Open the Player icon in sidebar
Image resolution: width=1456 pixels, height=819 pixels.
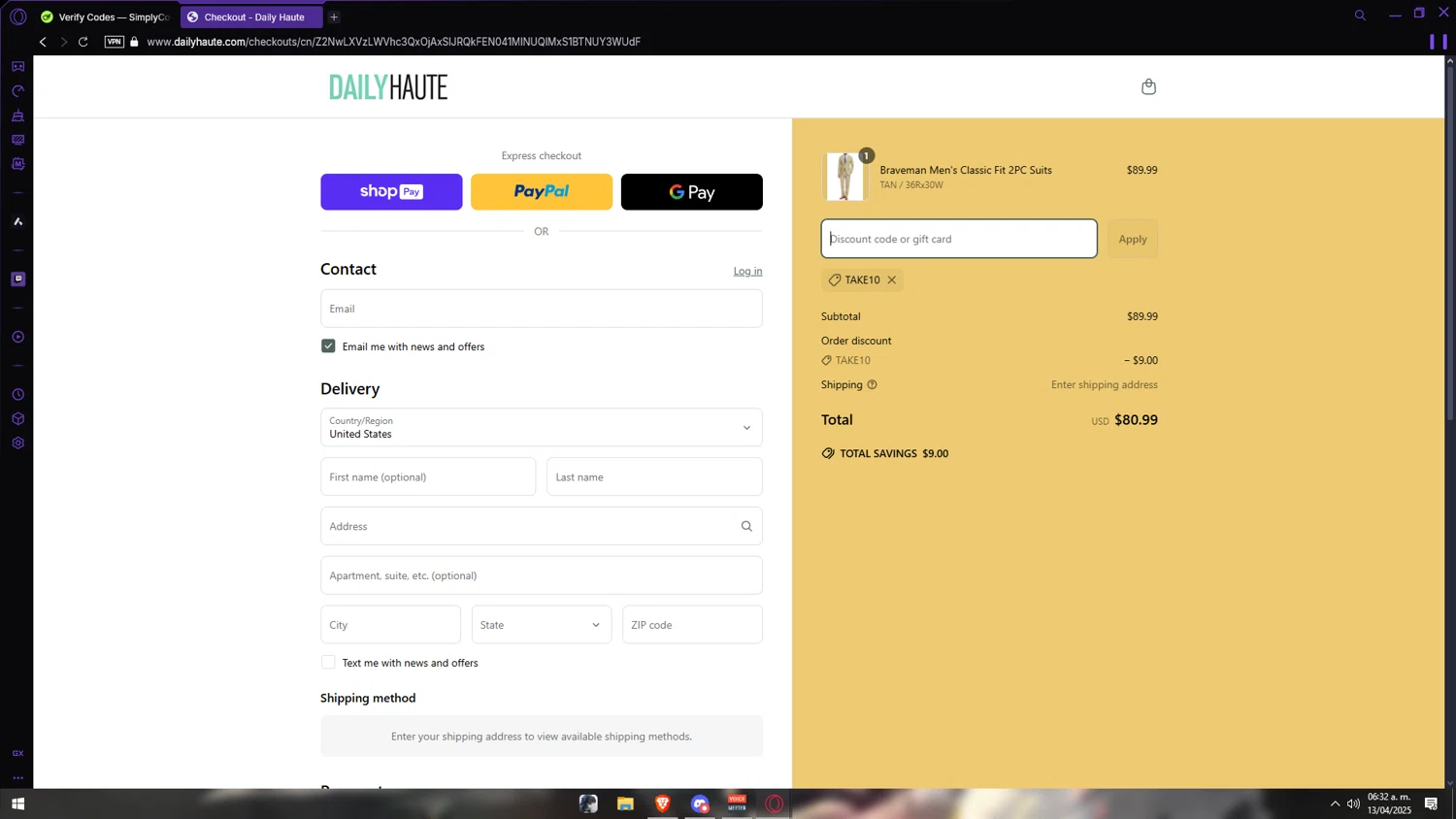17,337
